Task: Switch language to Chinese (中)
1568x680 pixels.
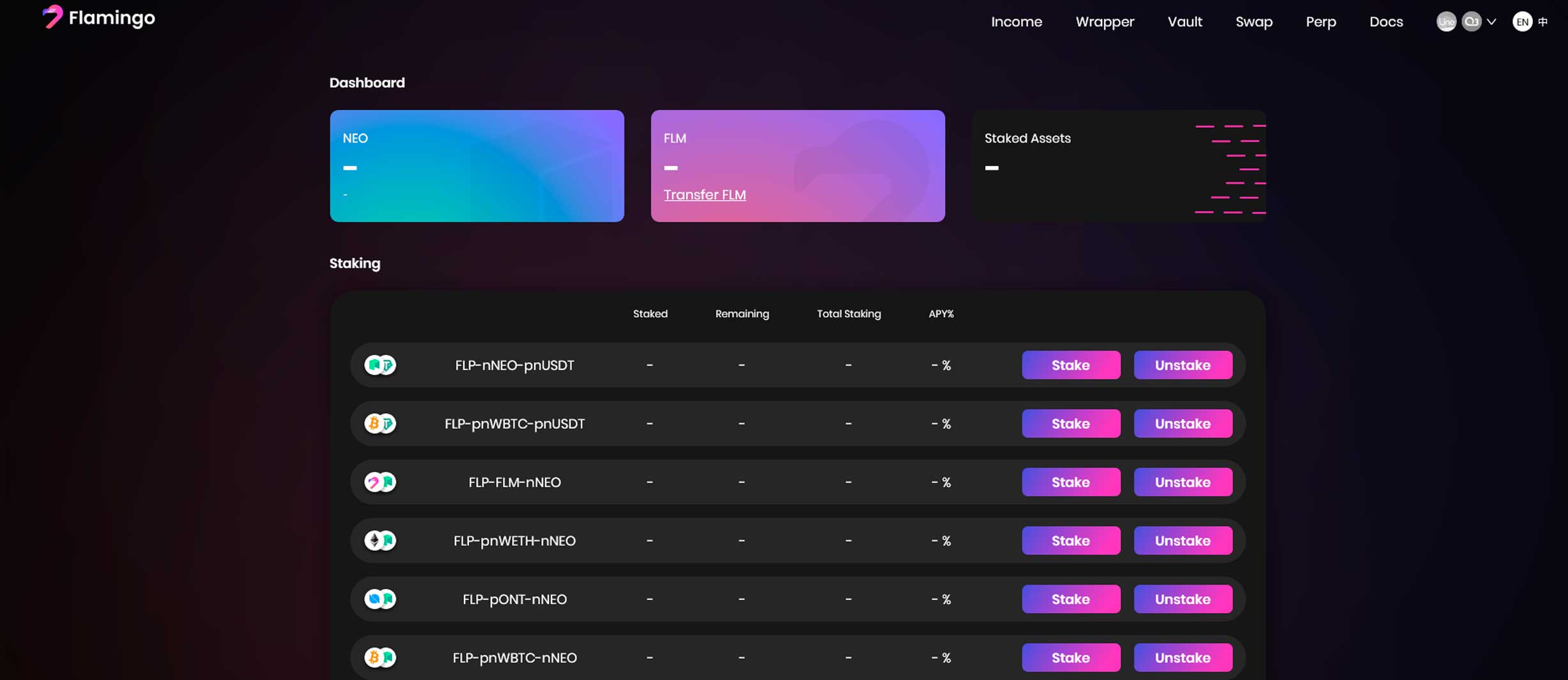Action: (x=1542, y=22)
